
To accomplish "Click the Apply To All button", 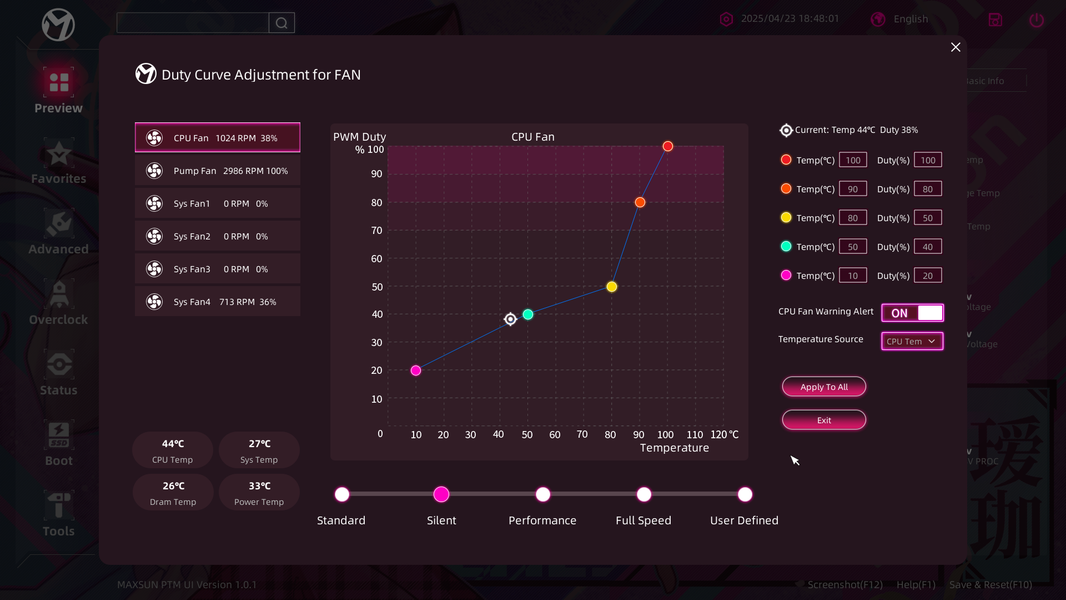I will pyautogui.click(x=824, y=387).
